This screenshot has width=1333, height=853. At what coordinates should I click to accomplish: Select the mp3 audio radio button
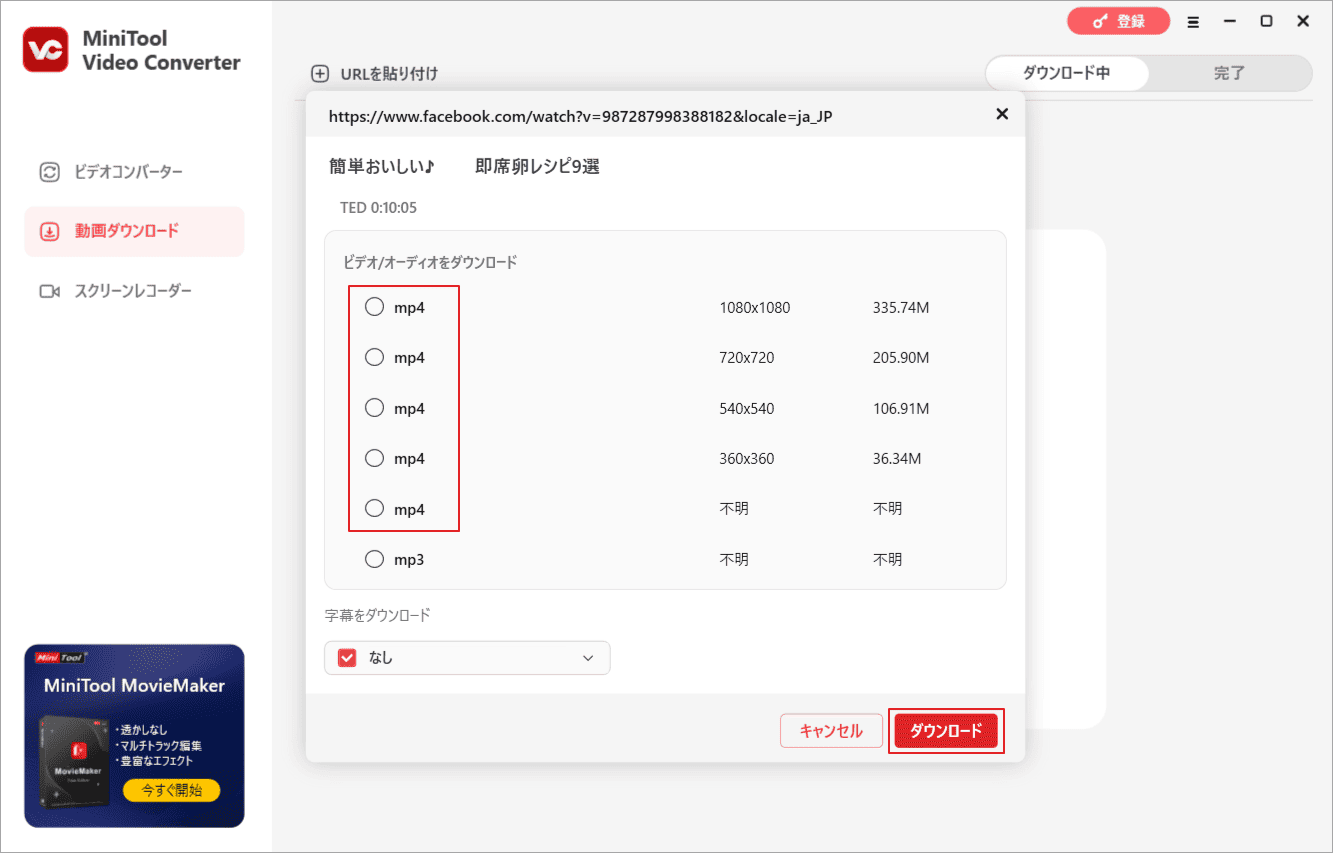pyautogui.click(x=374, y=559)
